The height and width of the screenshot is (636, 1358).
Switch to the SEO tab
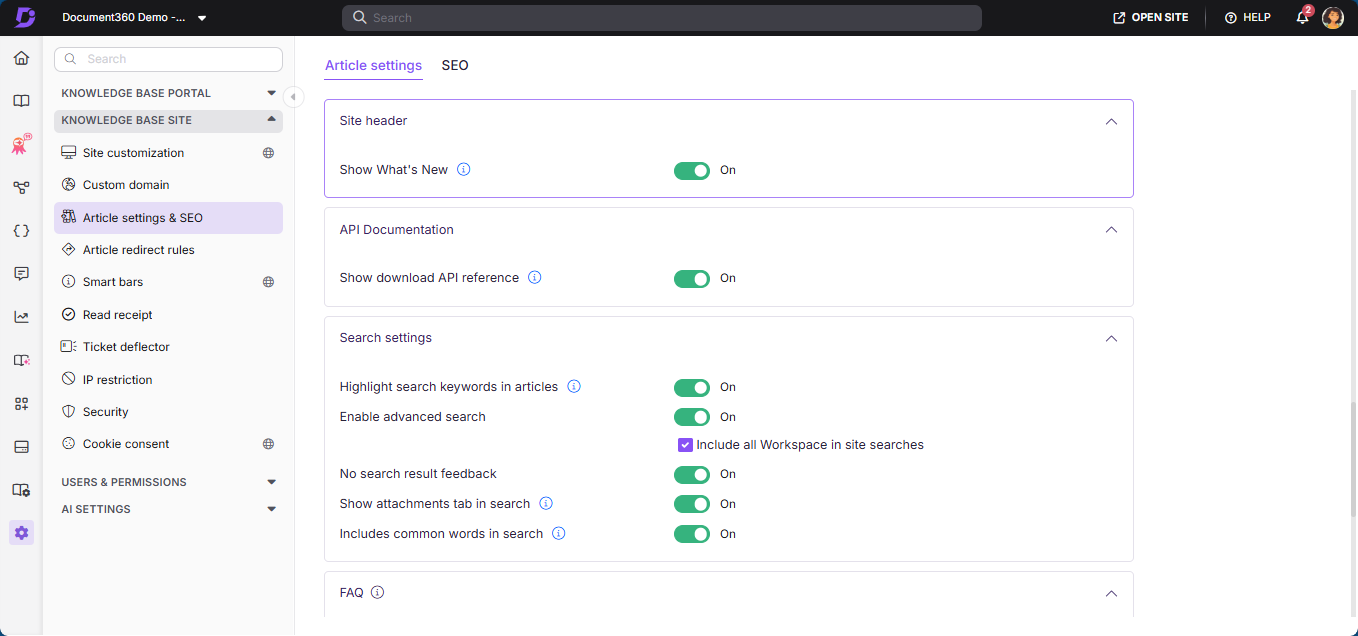coord(455,65)
